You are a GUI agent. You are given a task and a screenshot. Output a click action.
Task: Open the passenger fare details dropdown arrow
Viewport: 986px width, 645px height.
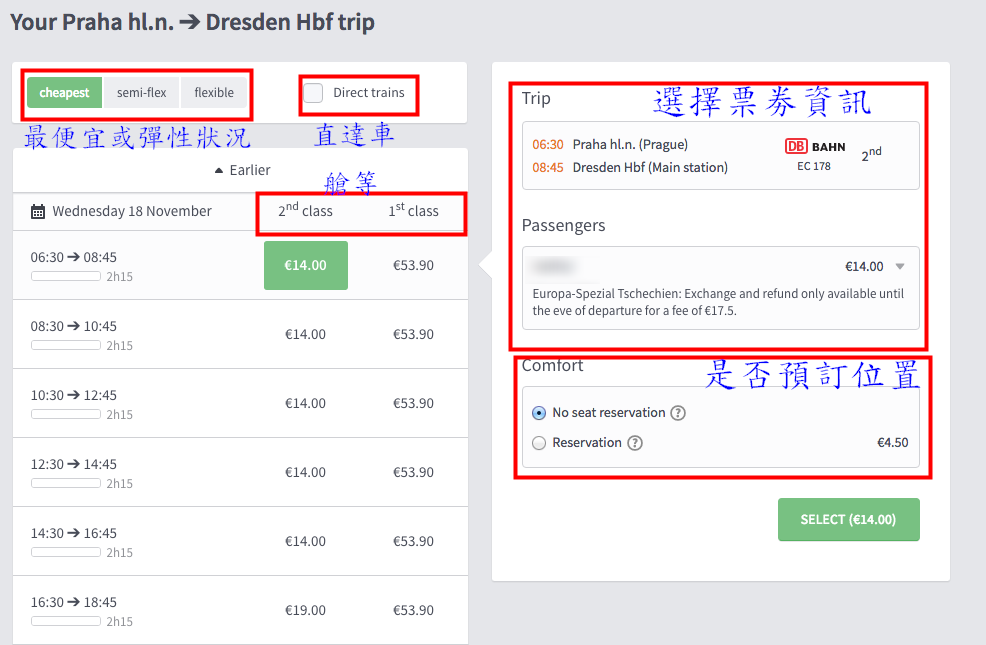(901, 266)
